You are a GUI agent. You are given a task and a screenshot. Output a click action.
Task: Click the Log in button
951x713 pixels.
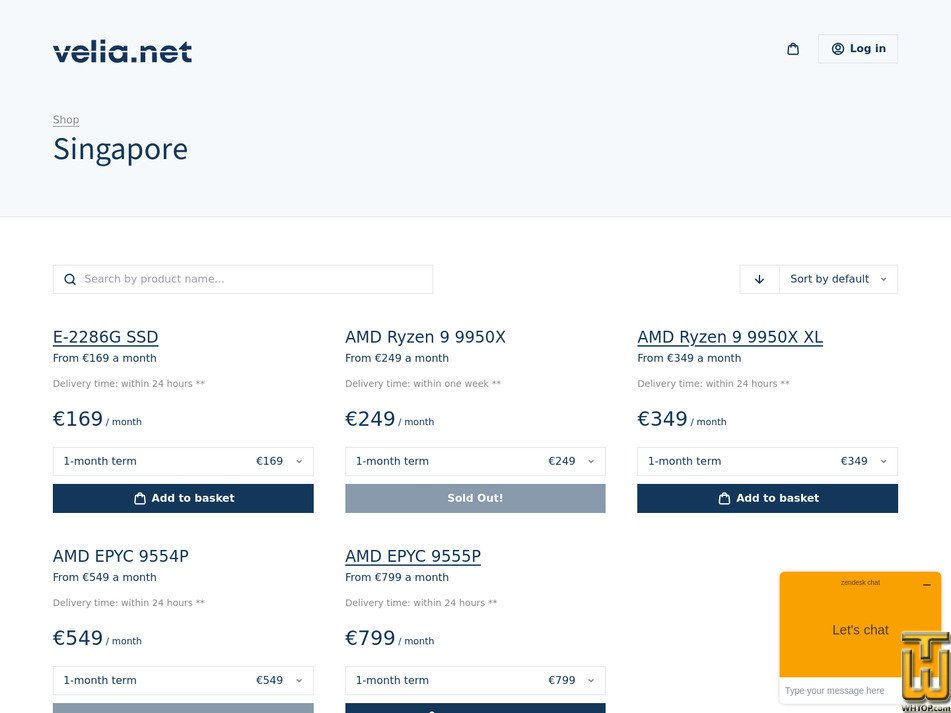[858, 49]
